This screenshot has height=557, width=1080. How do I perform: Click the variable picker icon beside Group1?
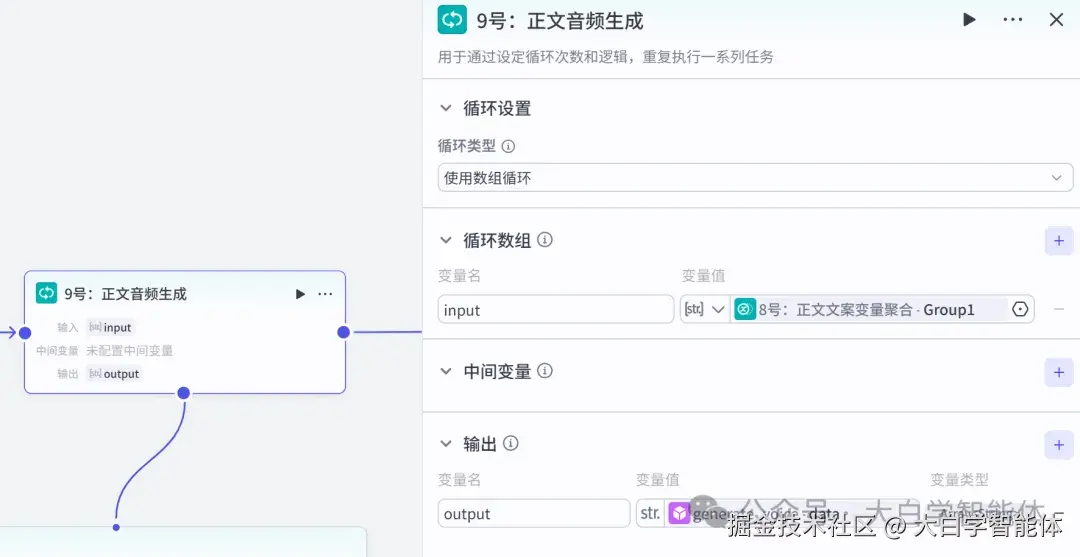1019,310
